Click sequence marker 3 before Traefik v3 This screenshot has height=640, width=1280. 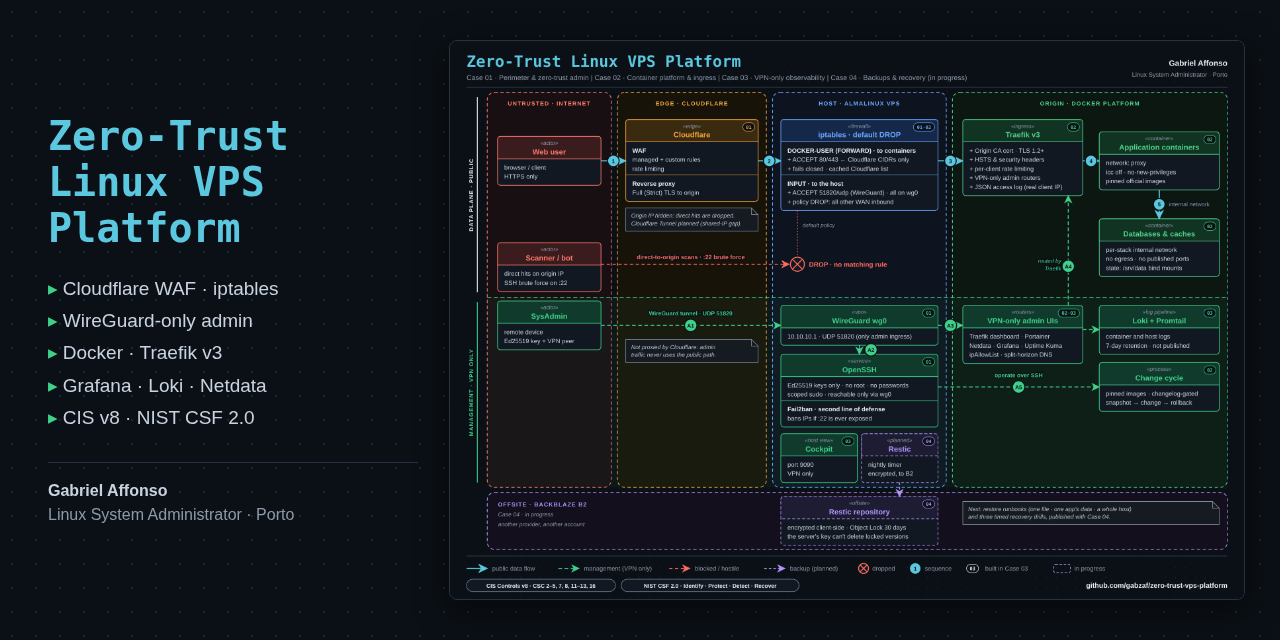coord(950,161)
